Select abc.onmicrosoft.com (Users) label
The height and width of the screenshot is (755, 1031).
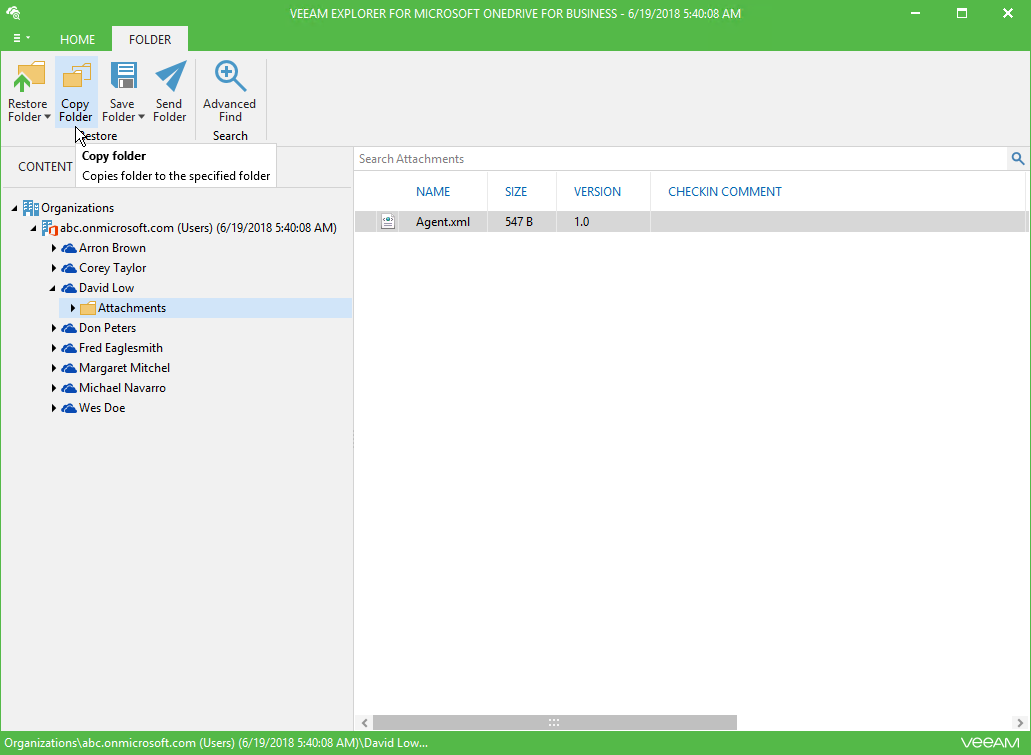tap(199, 228)
